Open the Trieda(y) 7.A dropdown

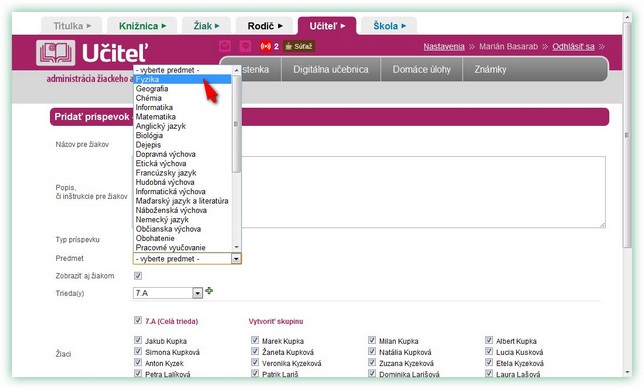click(168, 293)
